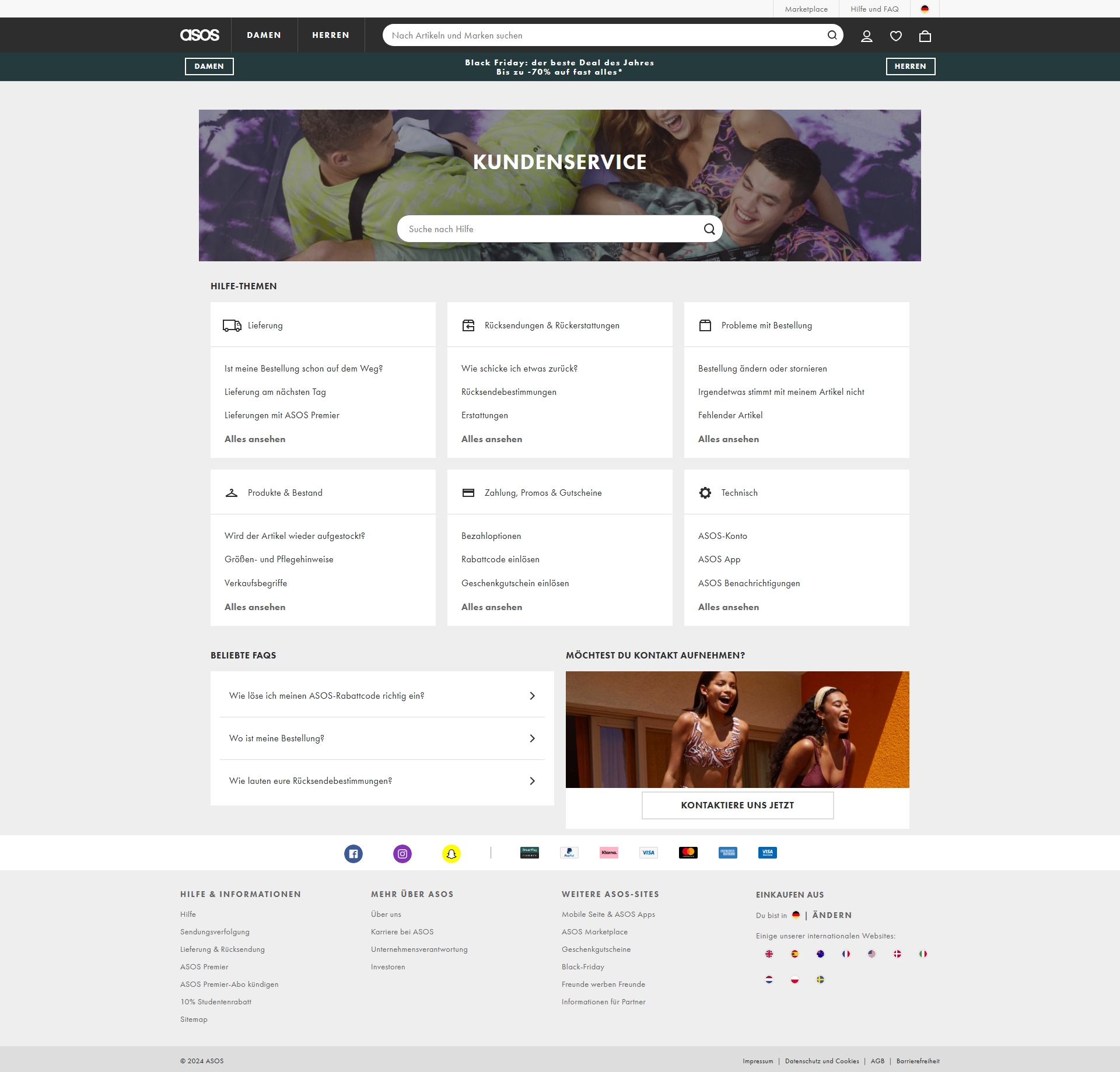Click 'Alles ansehen' under Lieferung
The height and width of the screenshot is (1072, 1120).
(x=255, y=439)
